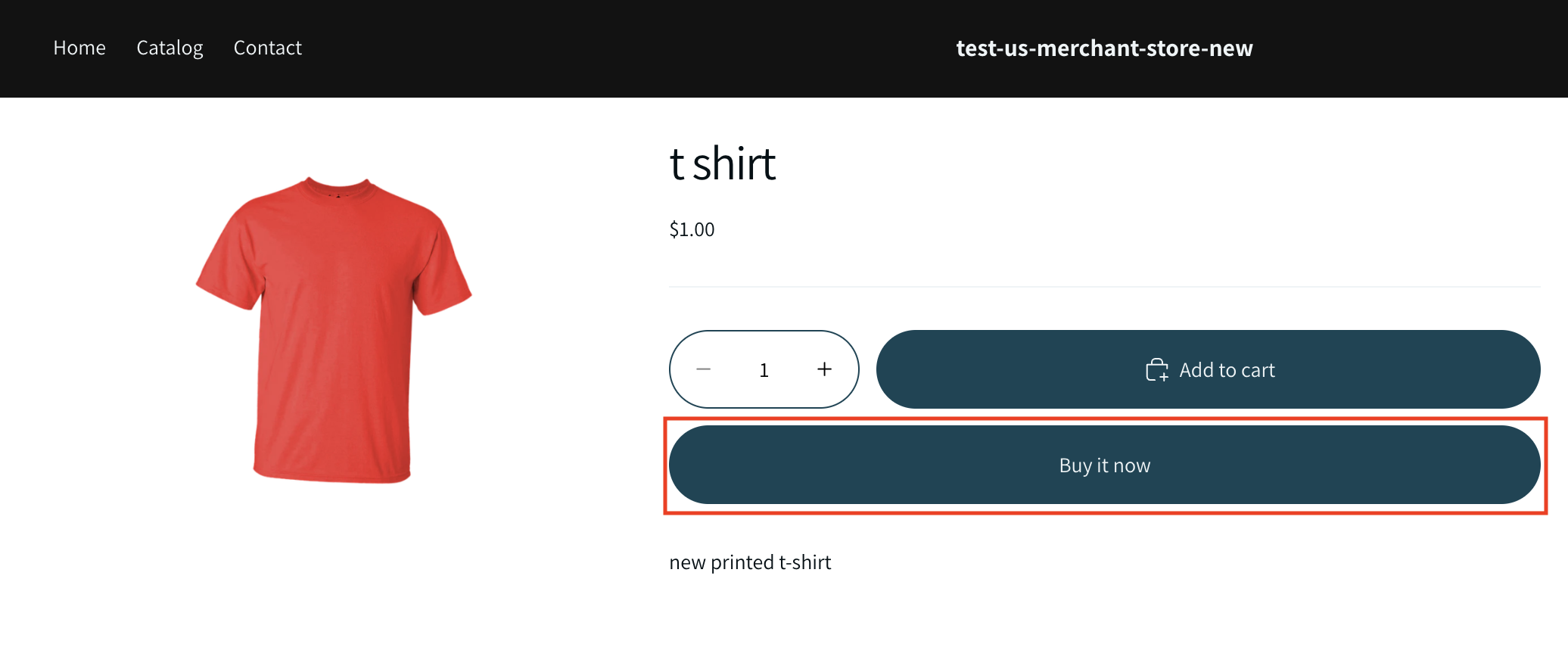
Task: Click the highlighted Buy it now area
Action: [1104, 465]
